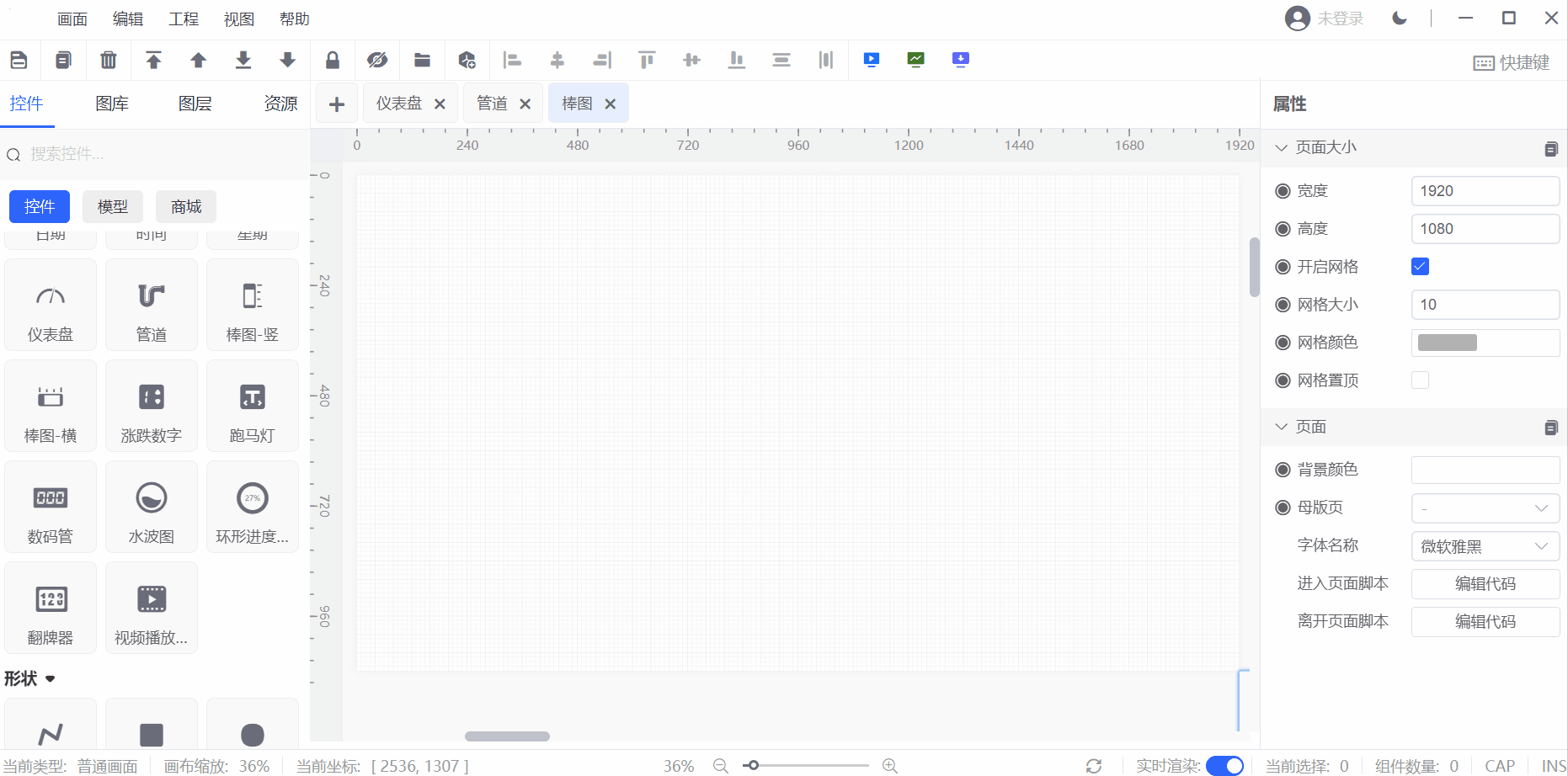Collapse the 页面大小 section
Viewport: 1568px width, 776px height.
[x=1282, y=147]
